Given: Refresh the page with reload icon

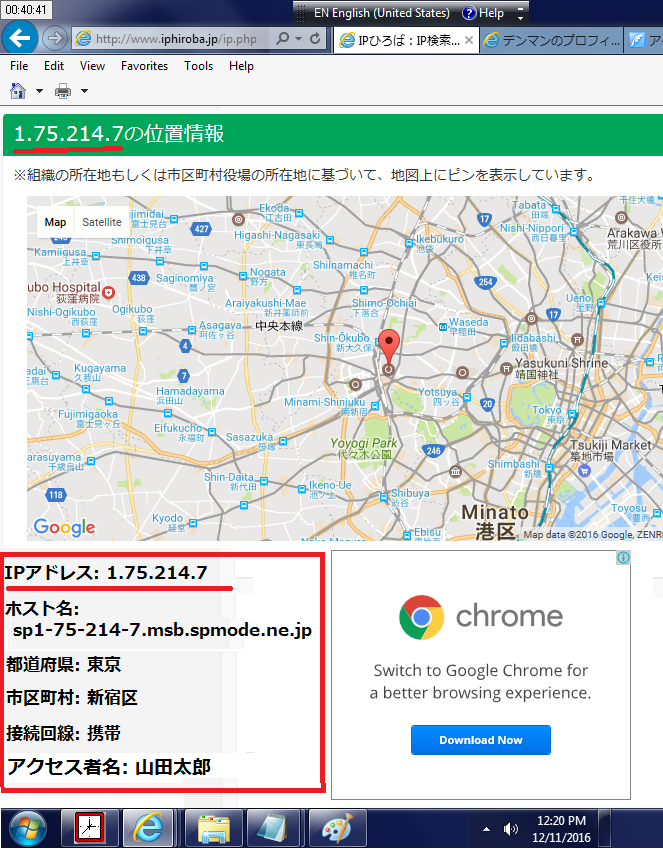Looking at the screenshot, I should 315,39.
